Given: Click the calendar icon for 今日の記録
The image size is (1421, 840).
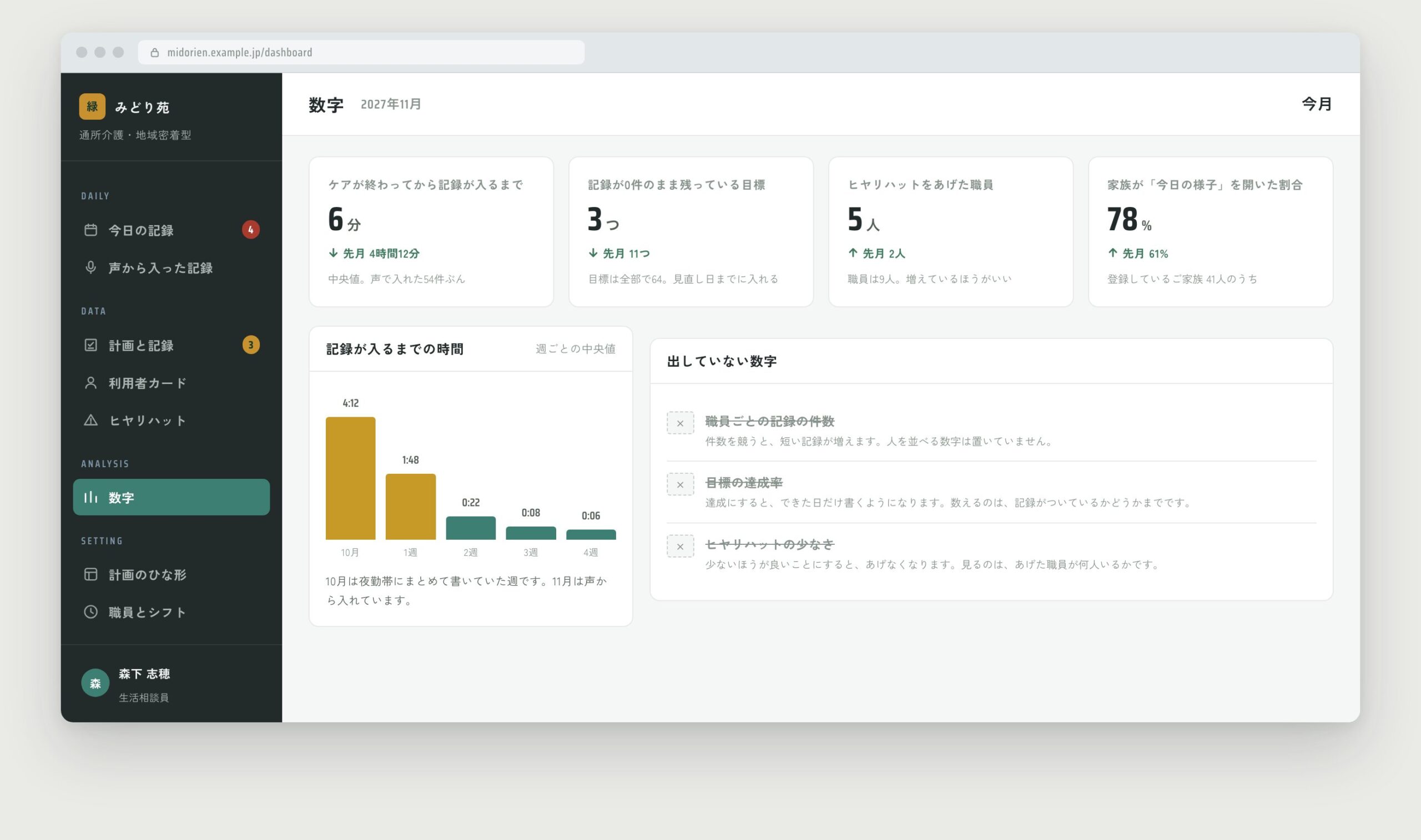Looking at the screenshot, I should click(x=90, y=230).
